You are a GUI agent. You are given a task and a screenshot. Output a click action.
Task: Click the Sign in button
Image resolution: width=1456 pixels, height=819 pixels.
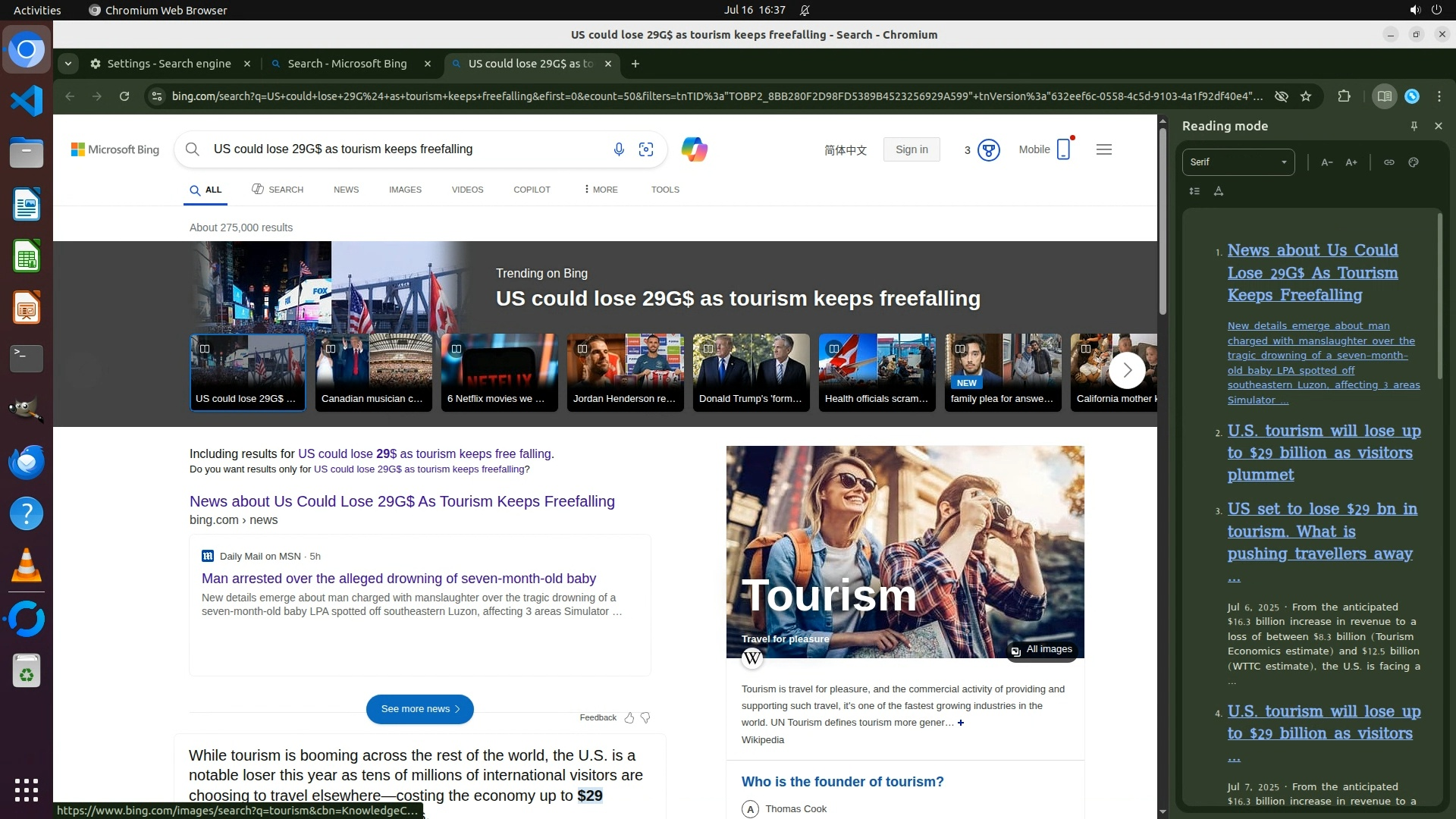(912, 149)
